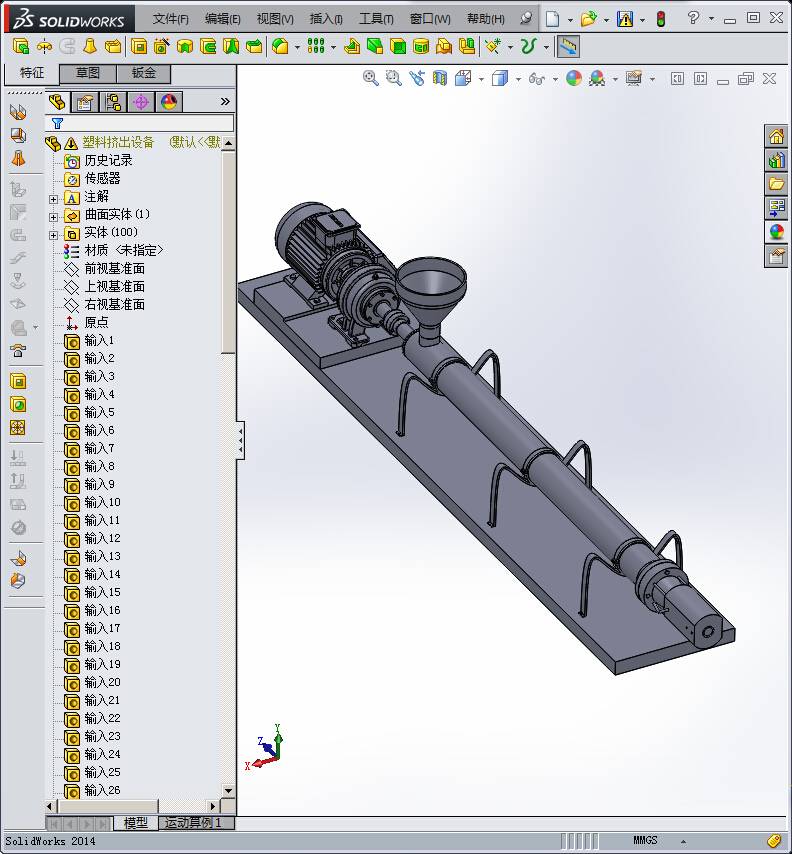792x854 pixels.
Task: Click the panel collapse handle on tree edge
Action: [240, 440]
